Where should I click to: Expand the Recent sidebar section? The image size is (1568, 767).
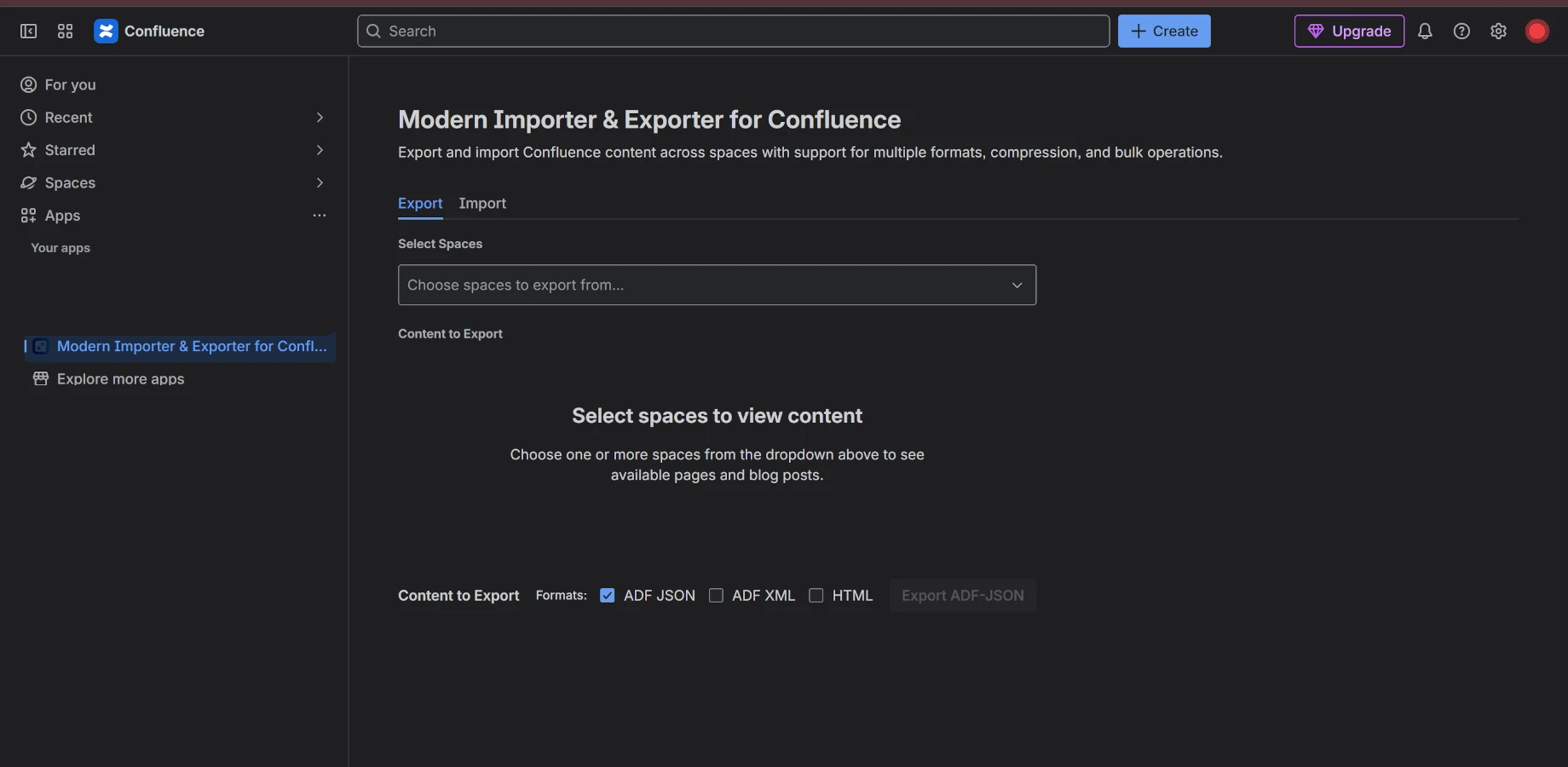320,117
